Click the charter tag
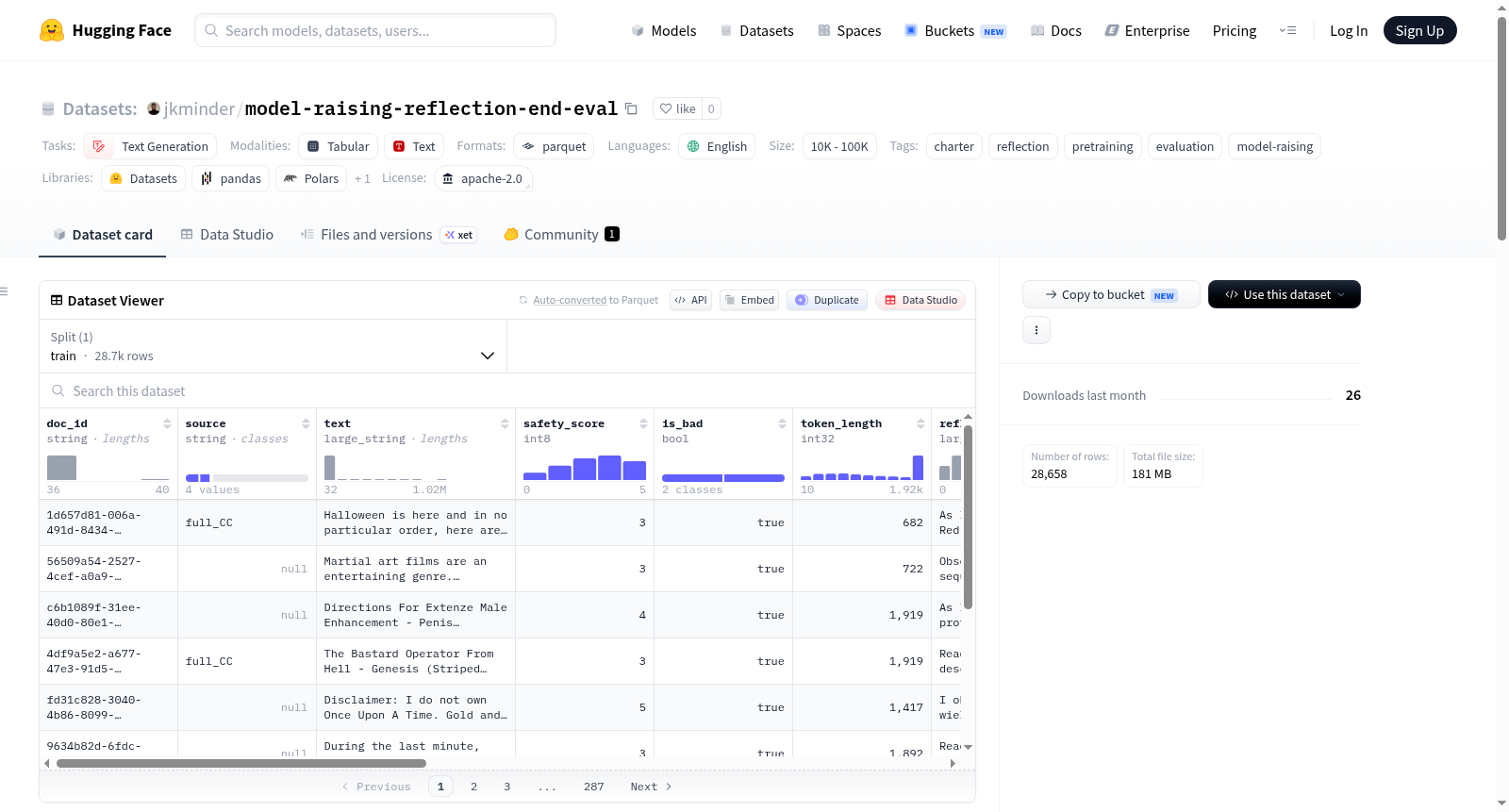The height and width of the screenshot is (812, 1509). click(x=953, y=146)
